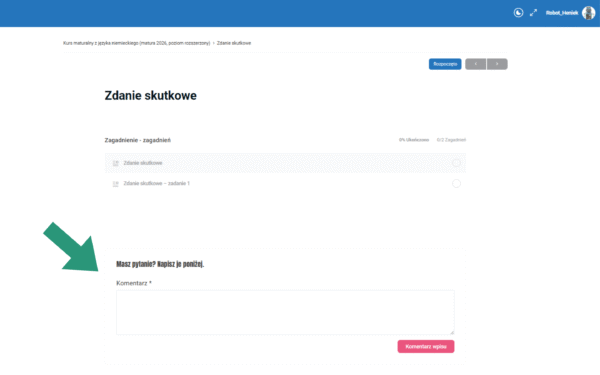The image size is (600, 375).
Task: Open the Robot_Heniek username menu
Action: 562,13
